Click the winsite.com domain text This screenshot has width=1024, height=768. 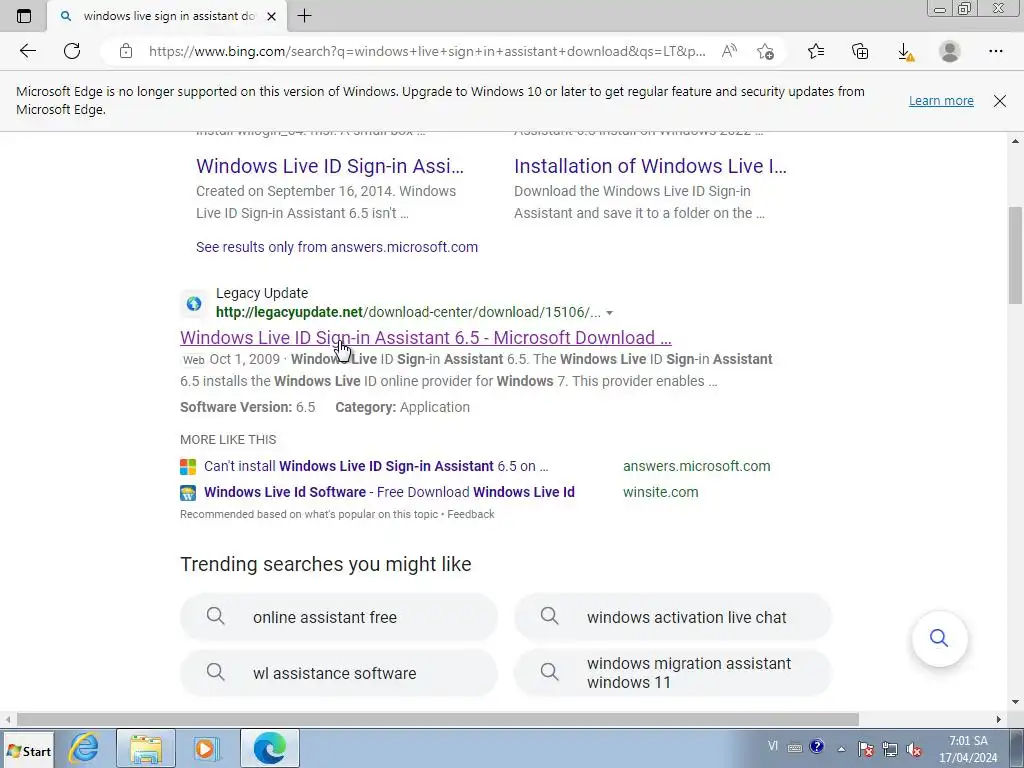pyautogui.click(x=660, y=492)
